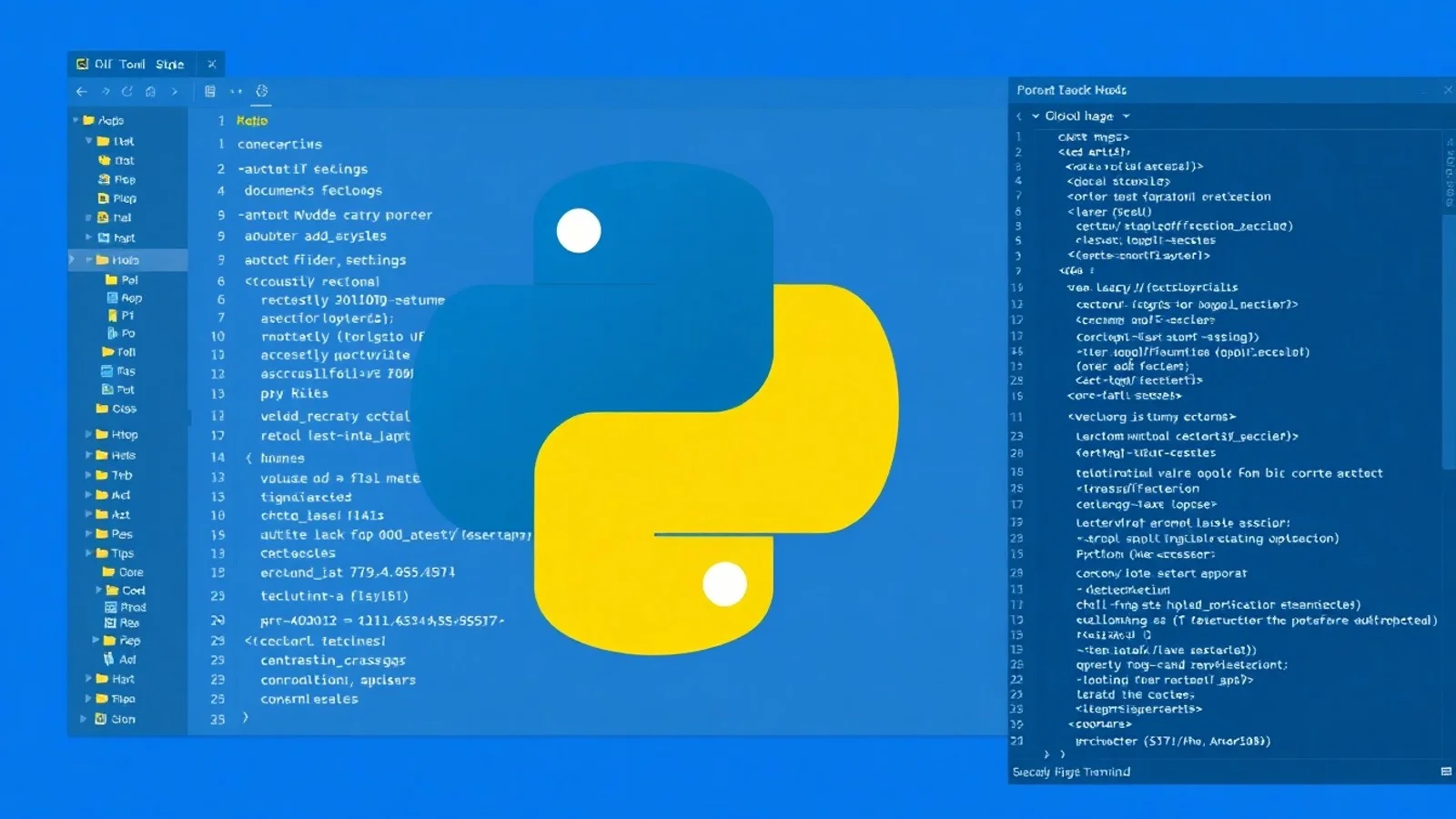
Task: Expand the 'Cod' folder arrow
Action: point(99,590)
